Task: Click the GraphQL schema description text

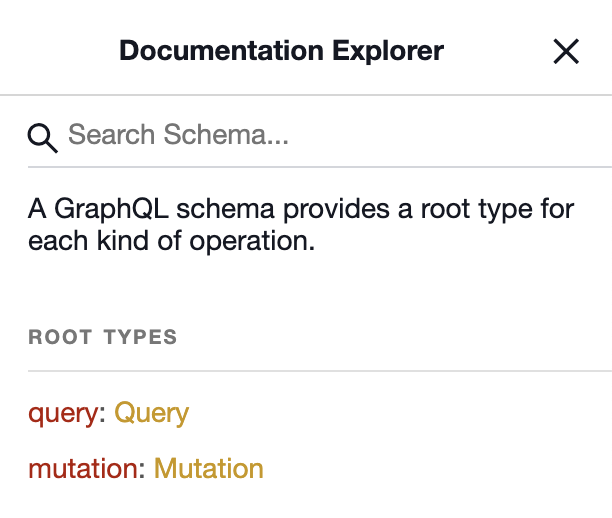Action: point(301,225)
